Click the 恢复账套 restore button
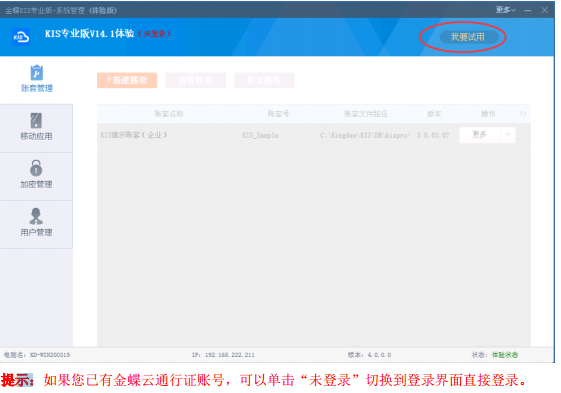The height and width of the screenshot is (393, 561). point(264,80)
